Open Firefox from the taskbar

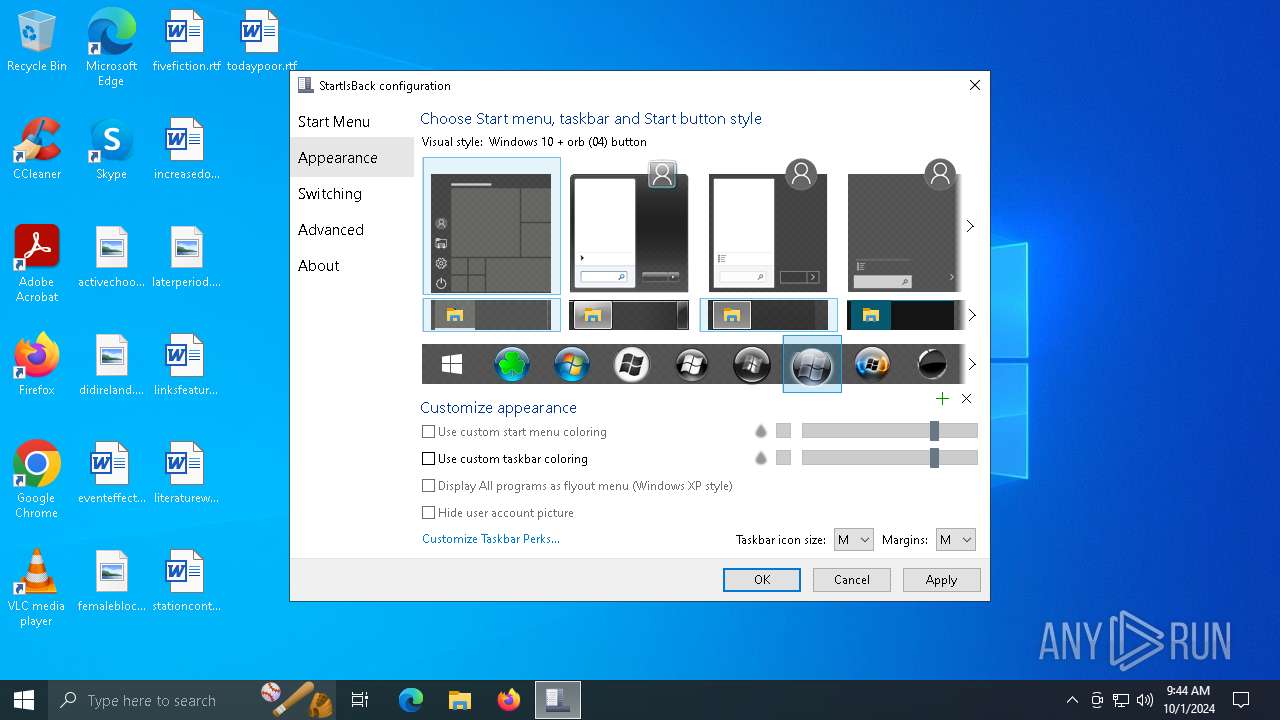(509, 700)
